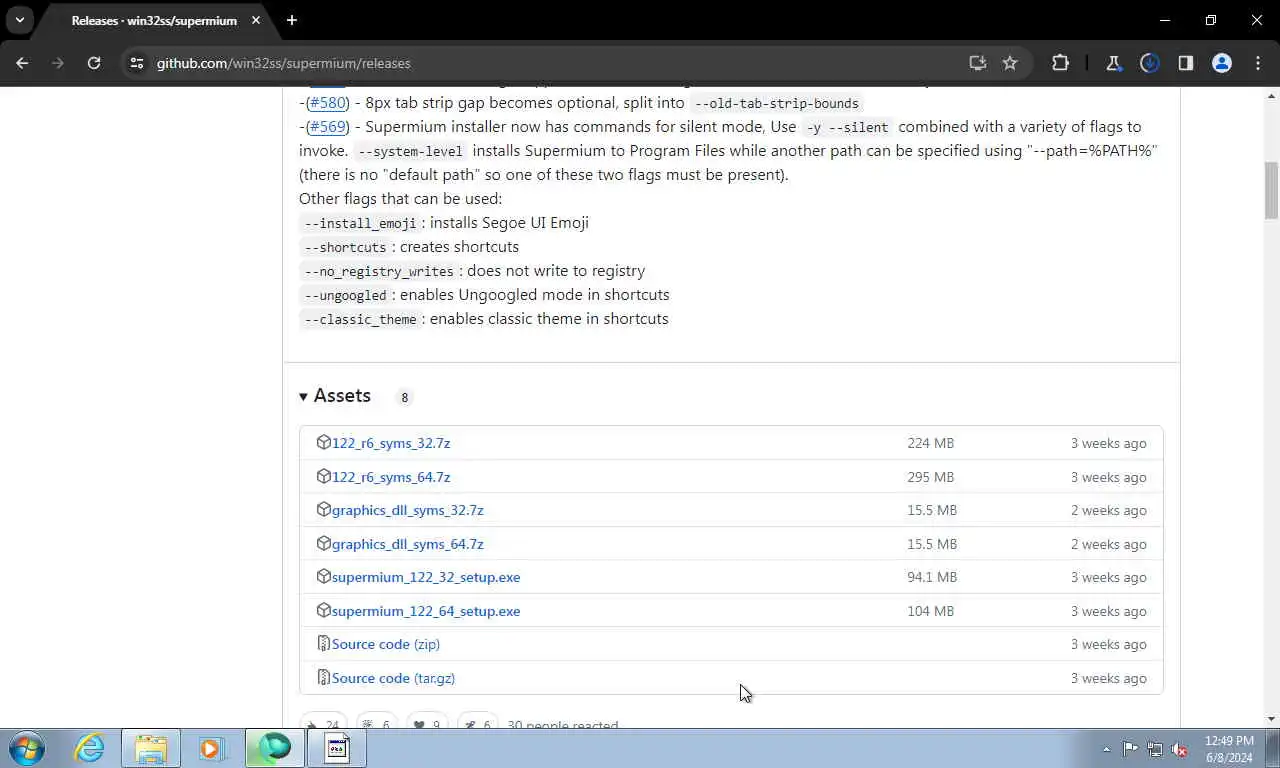Image resolution: width=1280 pixels, height=768 pixels.
Task: Click the --classic_theme flag text
Action: click(360, 319)
